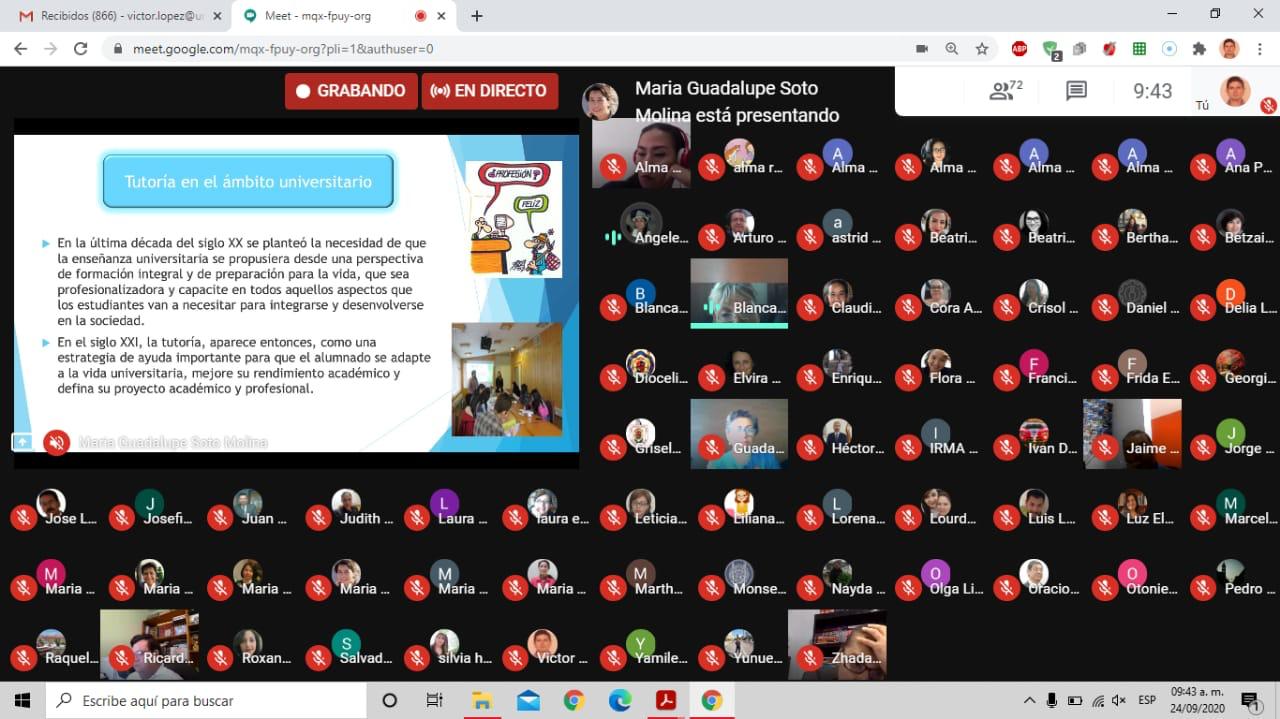Image resolution: width=1280 pixels, height=719 pixels.
Task: Open the green shield extension with badge 2
Action: 1050,49
